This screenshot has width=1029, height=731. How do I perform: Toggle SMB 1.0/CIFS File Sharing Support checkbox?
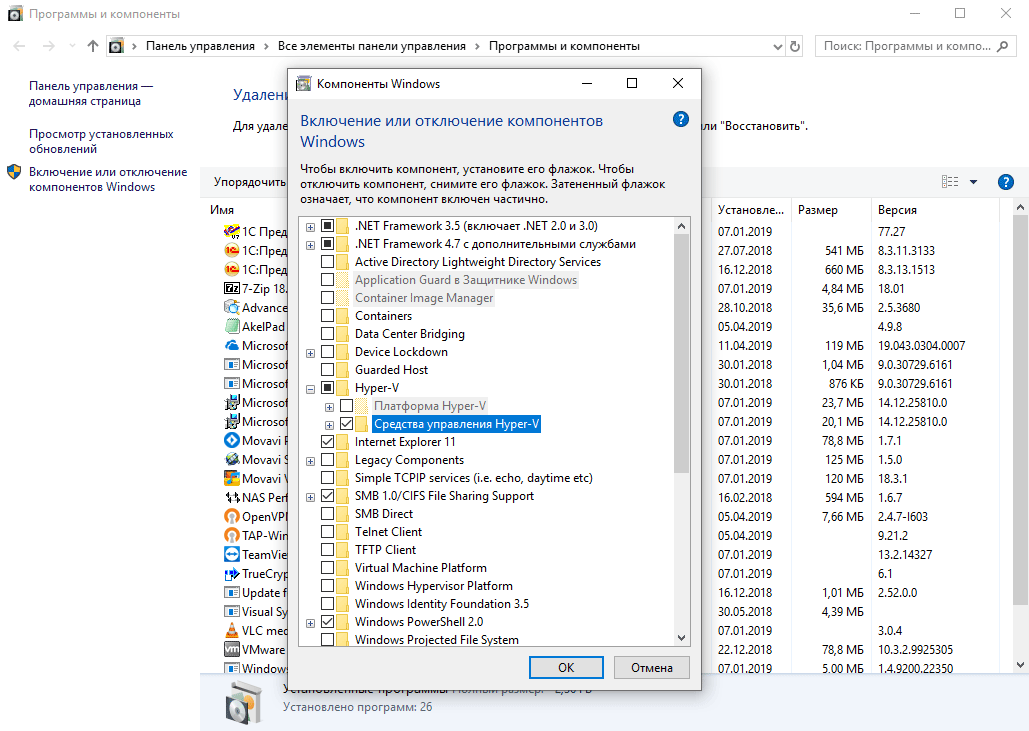pos(327,496)
